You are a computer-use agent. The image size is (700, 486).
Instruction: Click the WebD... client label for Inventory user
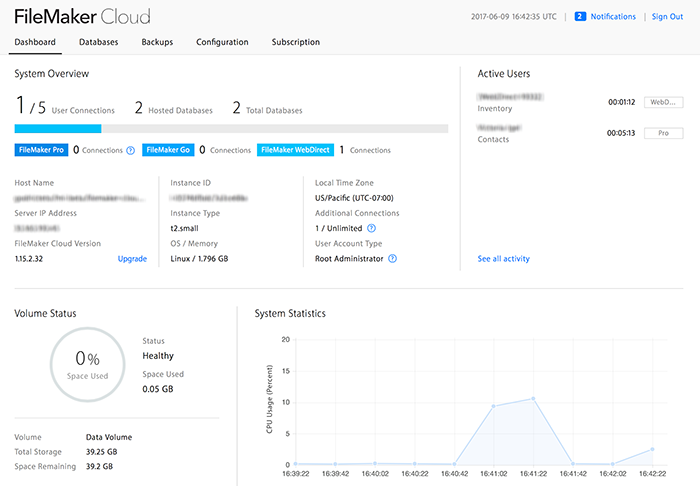tap(663, 102)
